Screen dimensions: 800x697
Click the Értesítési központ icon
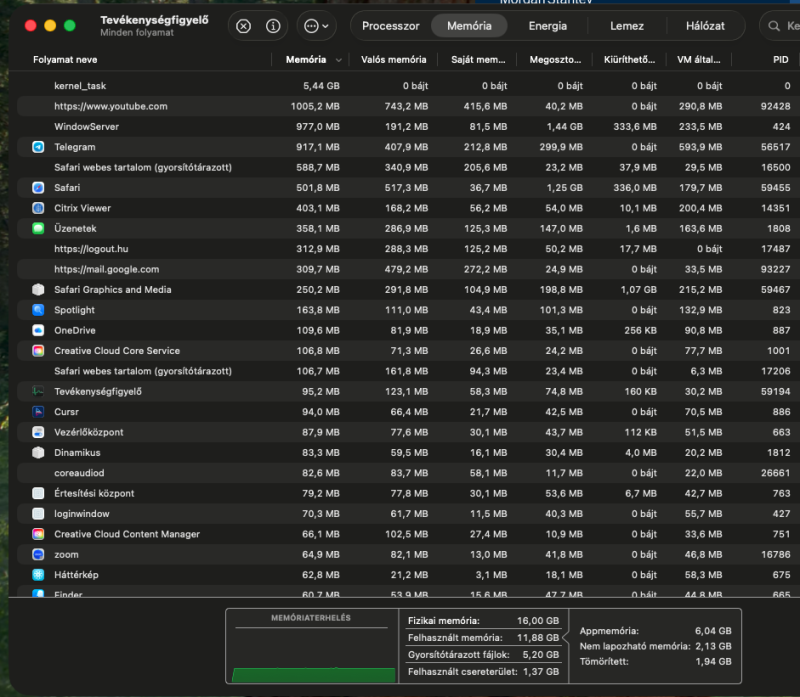click(x=38, y=493)
